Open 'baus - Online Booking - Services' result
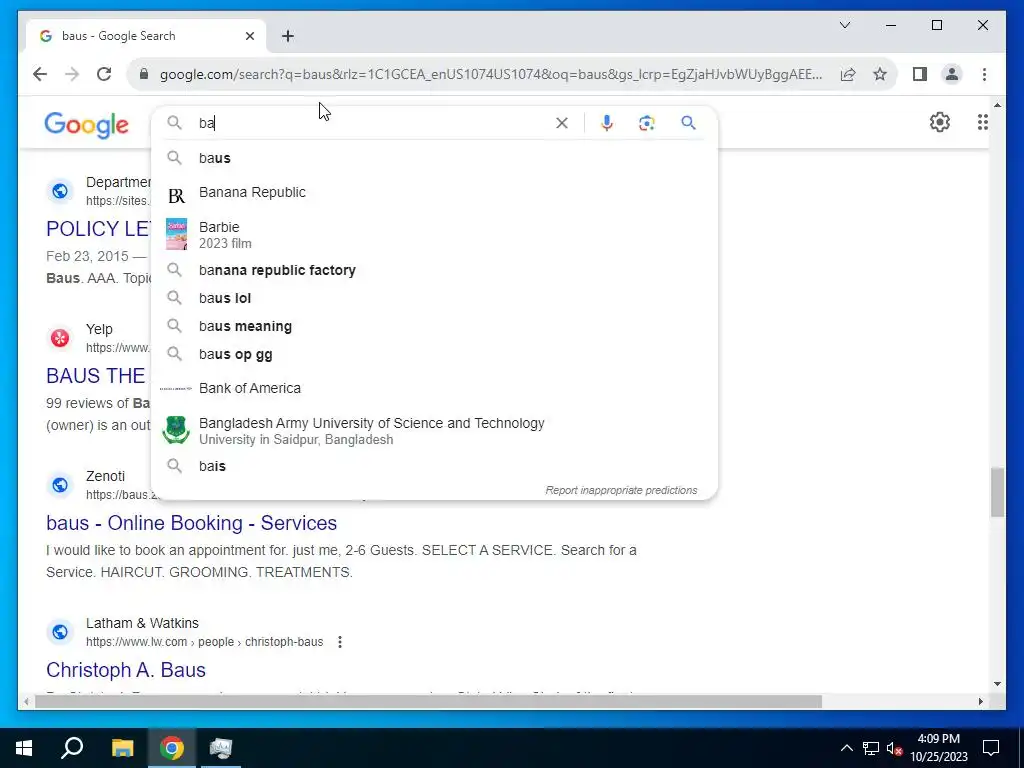 pyautogui.click(x=191, y=523)
